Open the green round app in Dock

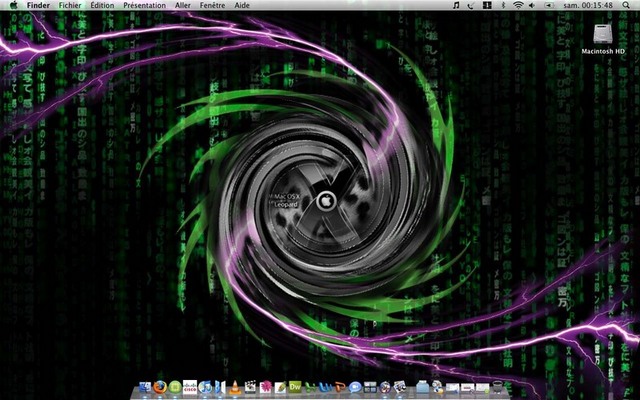[x=175, y=387]
